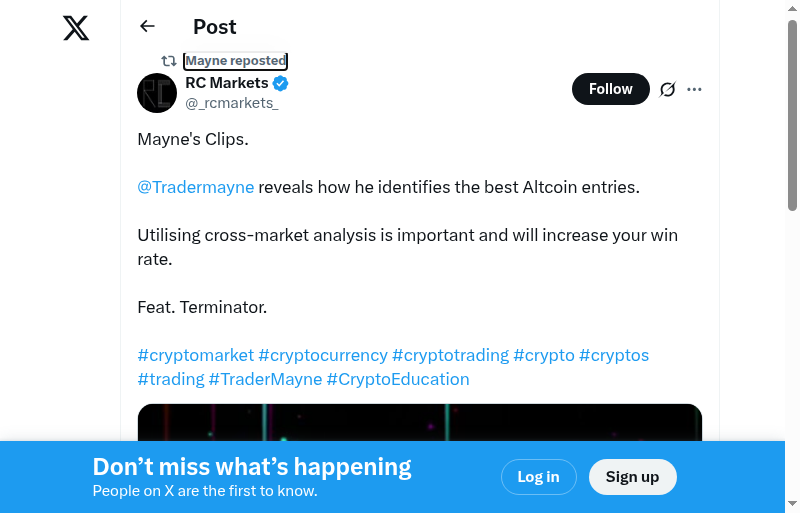Click the blue verified badge icon
Viewport: 800px width, 513px height.
[281, 83]
